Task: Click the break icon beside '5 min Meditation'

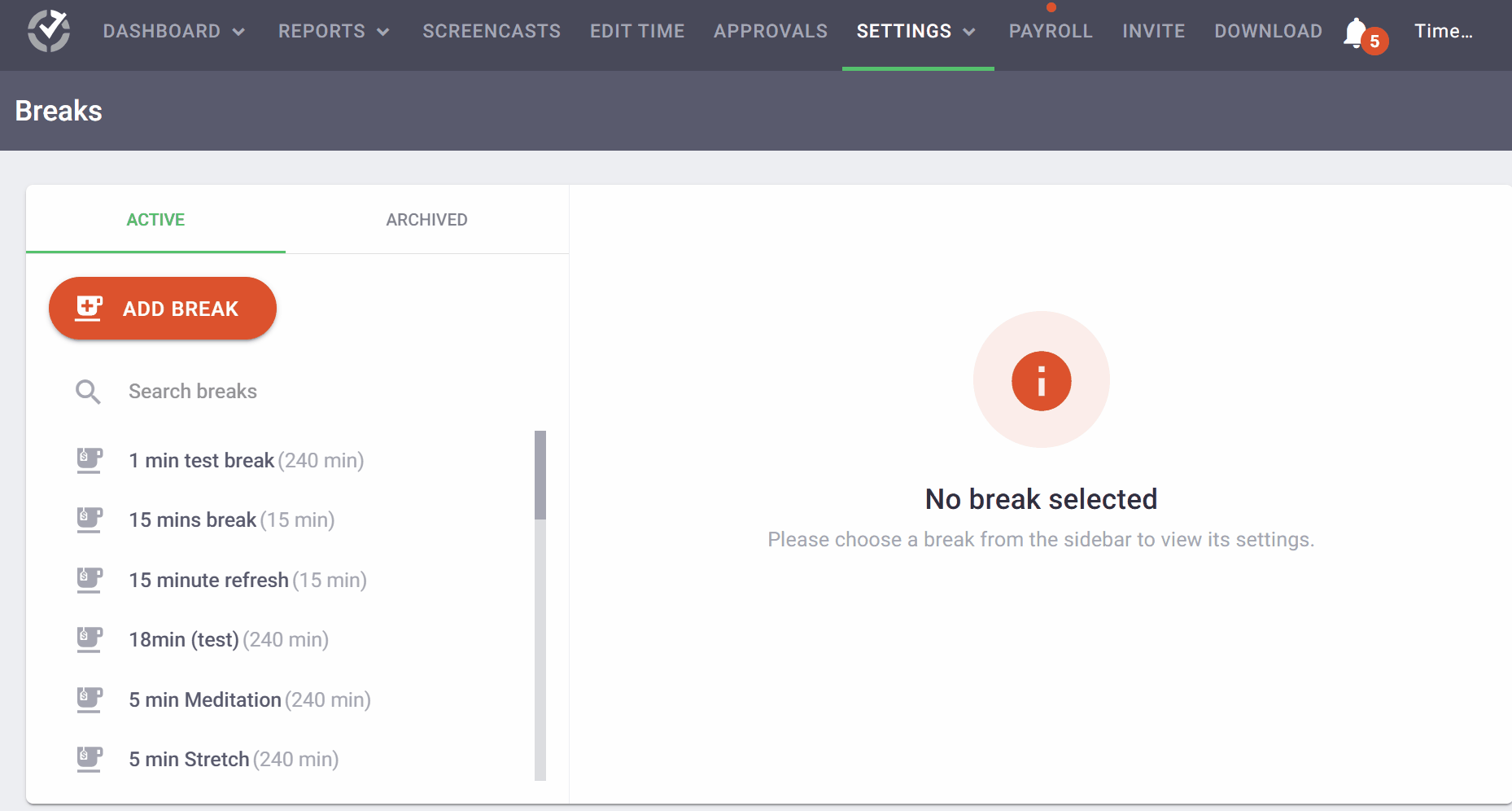Action: point(90,699)
